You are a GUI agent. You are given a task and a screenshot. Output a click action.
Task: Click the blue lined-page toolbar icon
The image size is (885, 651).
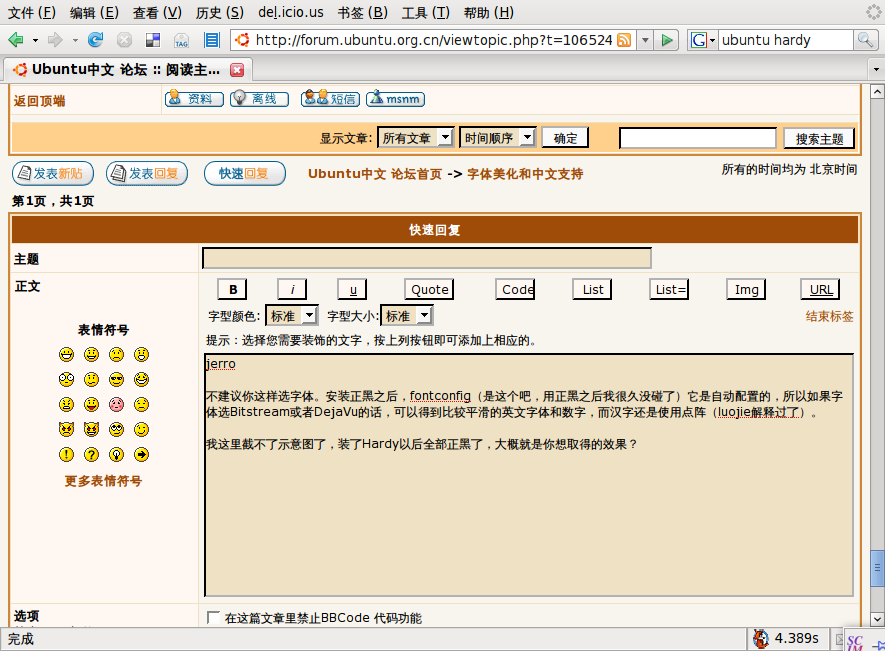coord(212,40)
